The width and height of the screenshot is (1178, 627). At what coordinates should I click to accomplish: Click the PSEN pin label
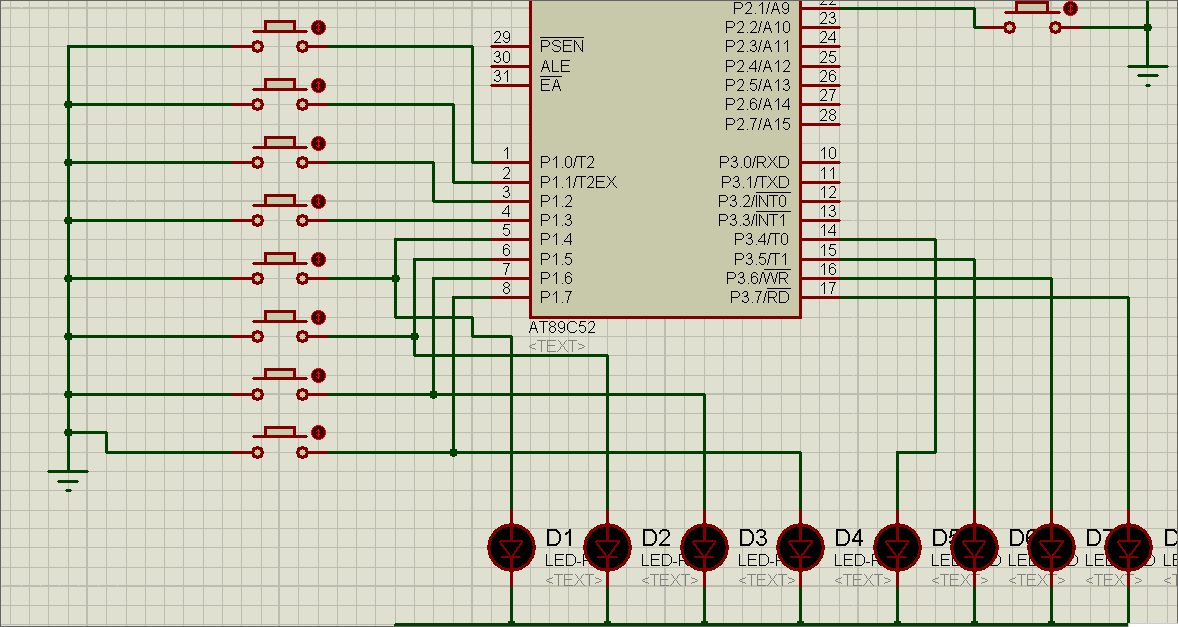tap(562, 46)
